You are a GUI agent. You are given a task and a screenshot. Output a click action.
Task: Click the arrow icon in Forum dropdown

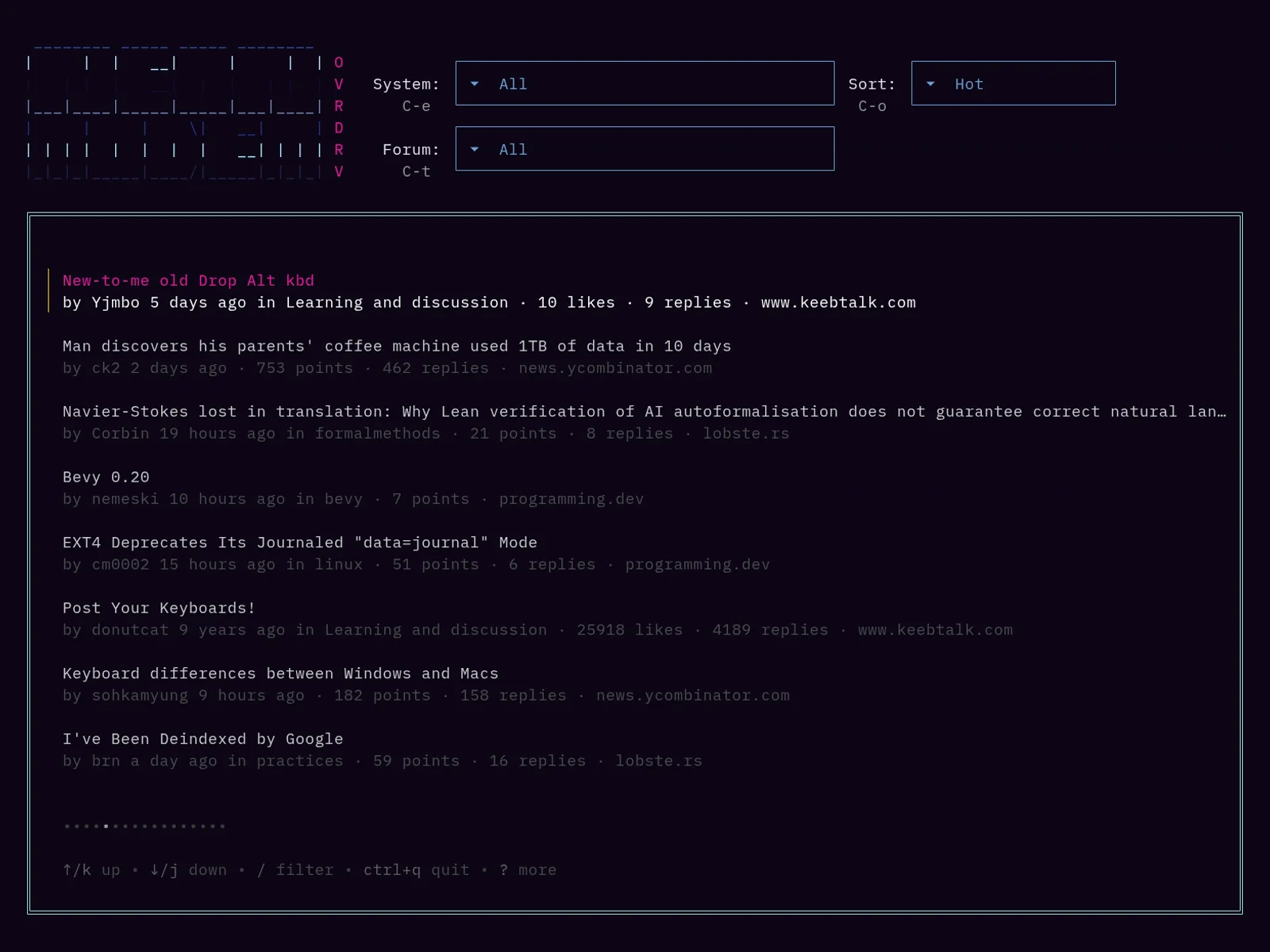click(x=475, y=149)
